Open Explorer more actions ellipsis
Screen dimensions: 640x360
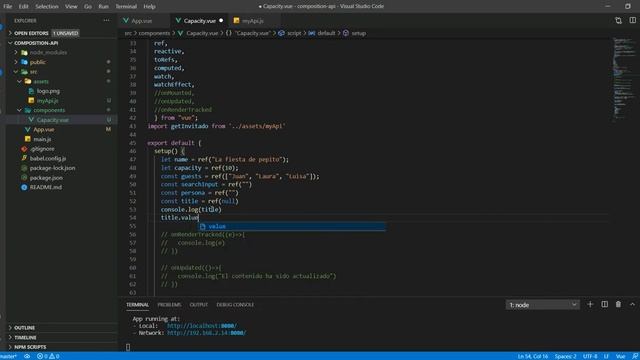pos(107,20)
